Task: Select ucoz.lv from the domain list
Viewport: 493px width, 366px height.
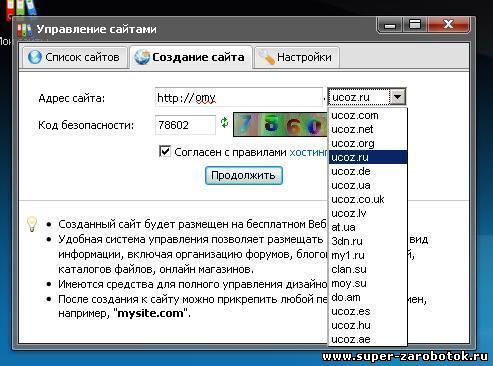Action: [x=368, y=213]
